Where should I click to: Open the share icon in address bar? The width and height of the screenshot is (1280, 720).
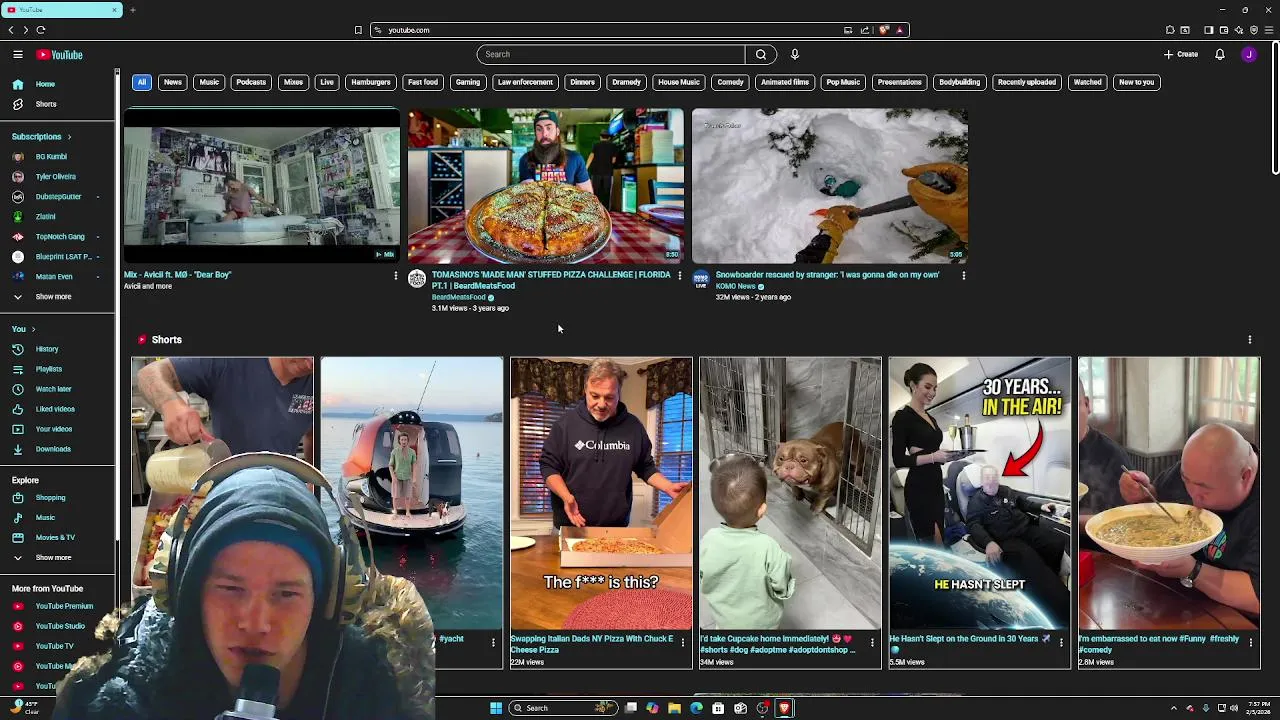tap(865, 30)
